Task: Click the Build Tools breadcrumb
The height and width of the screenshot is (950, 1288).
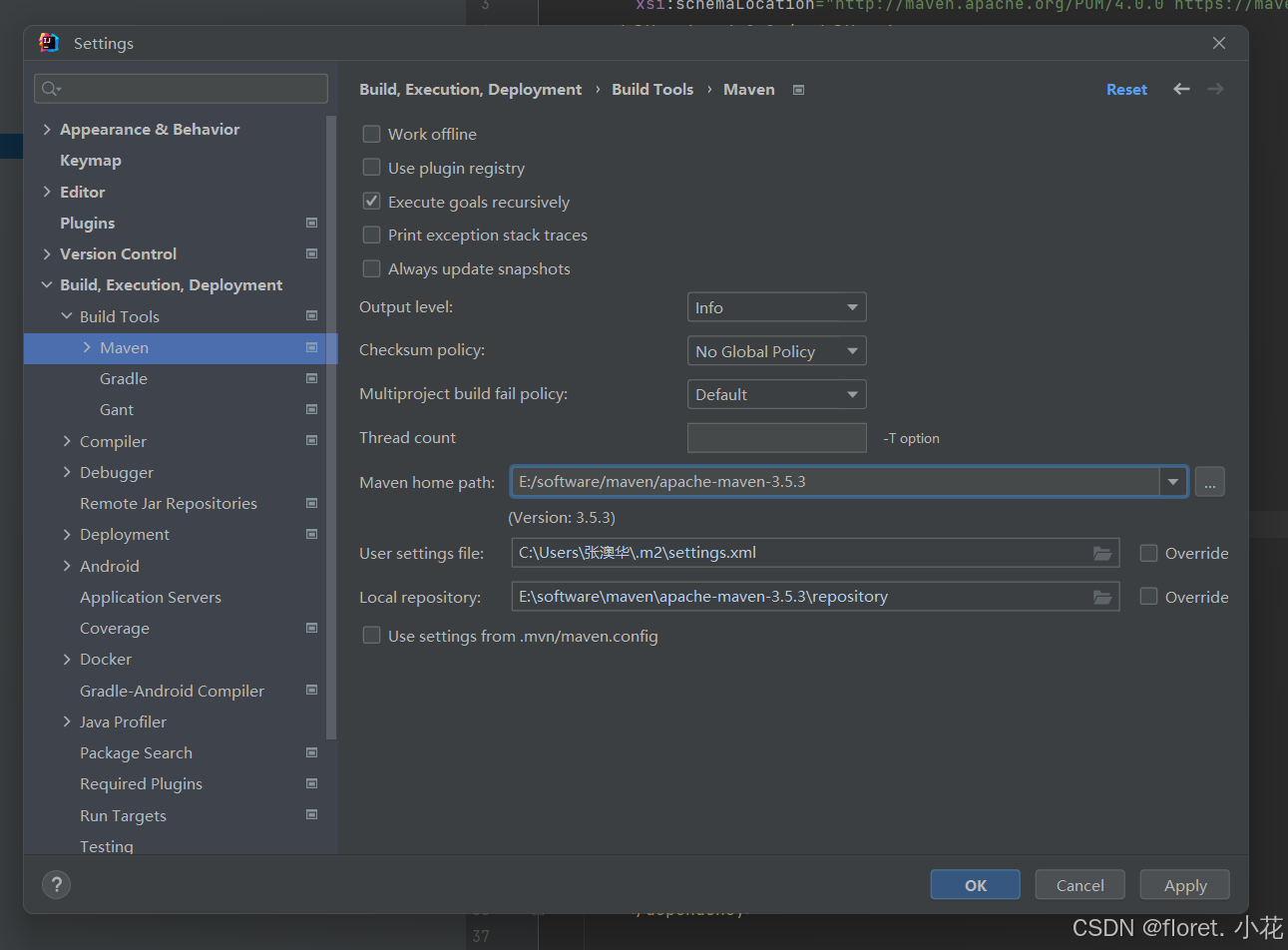Action: [652, 89]
